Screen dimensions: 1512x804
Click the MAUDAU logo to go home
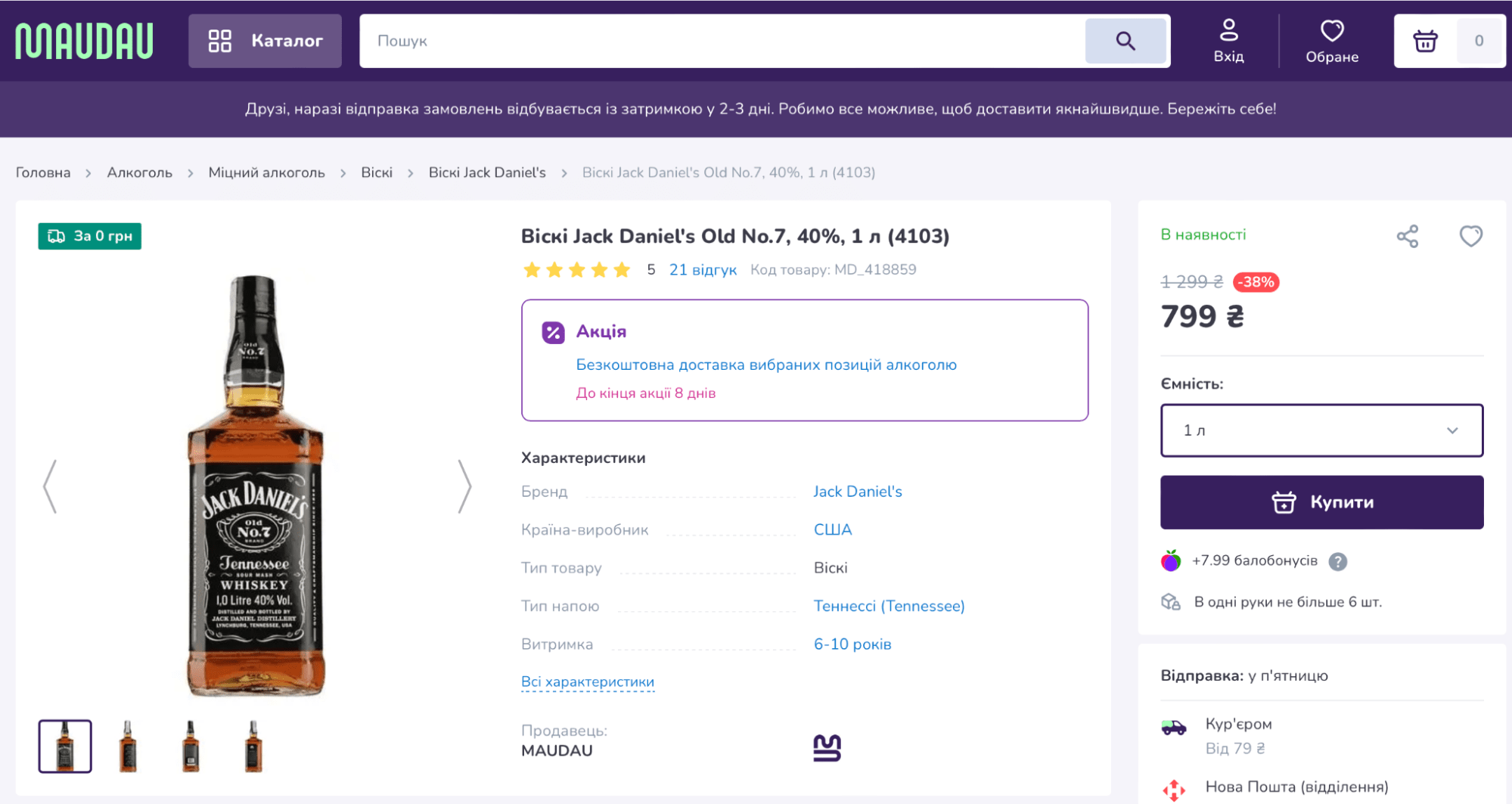coord(82,41)
